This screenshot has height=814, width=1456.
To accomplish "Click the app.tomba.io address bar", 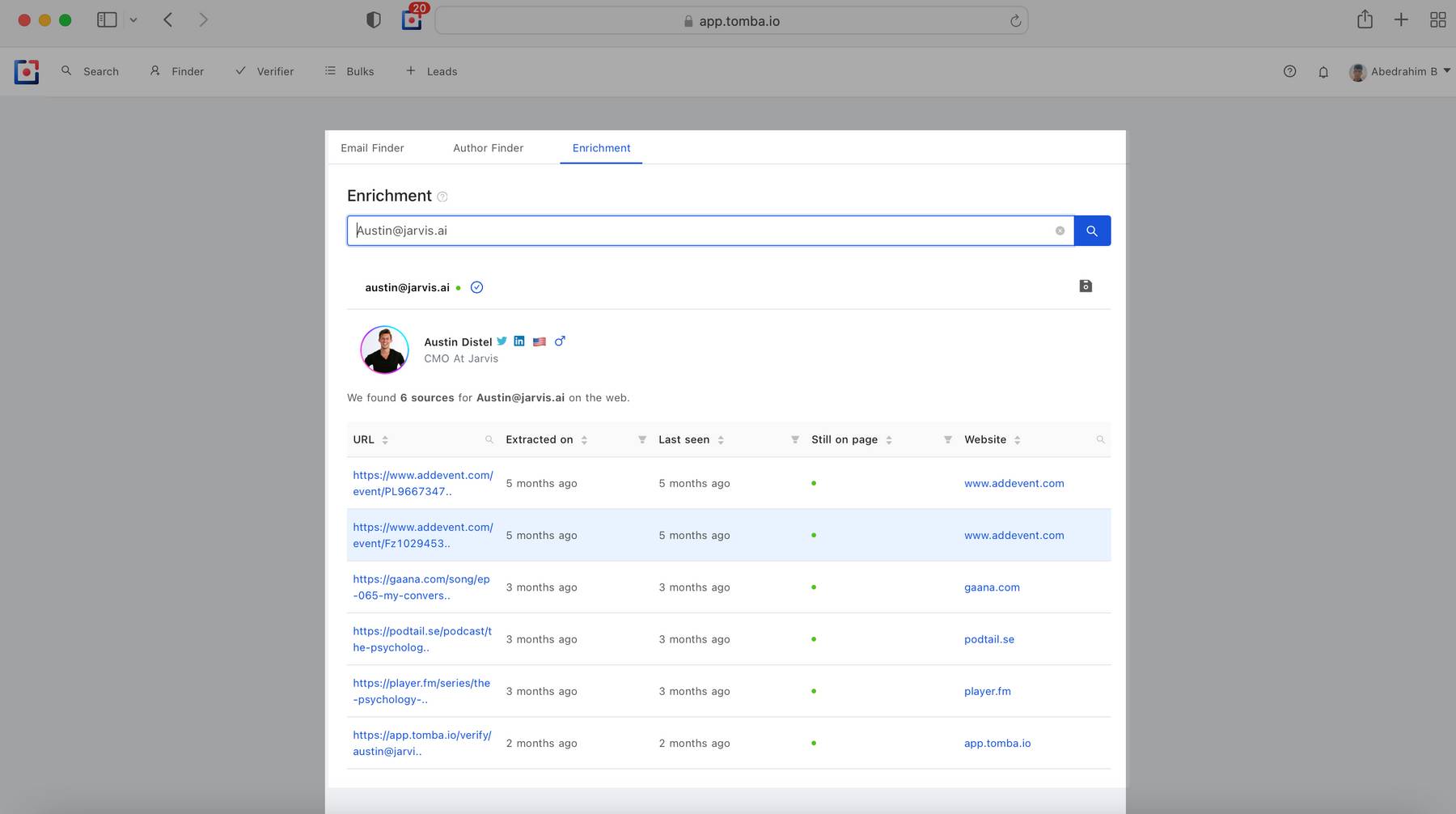I will point(731,21).
